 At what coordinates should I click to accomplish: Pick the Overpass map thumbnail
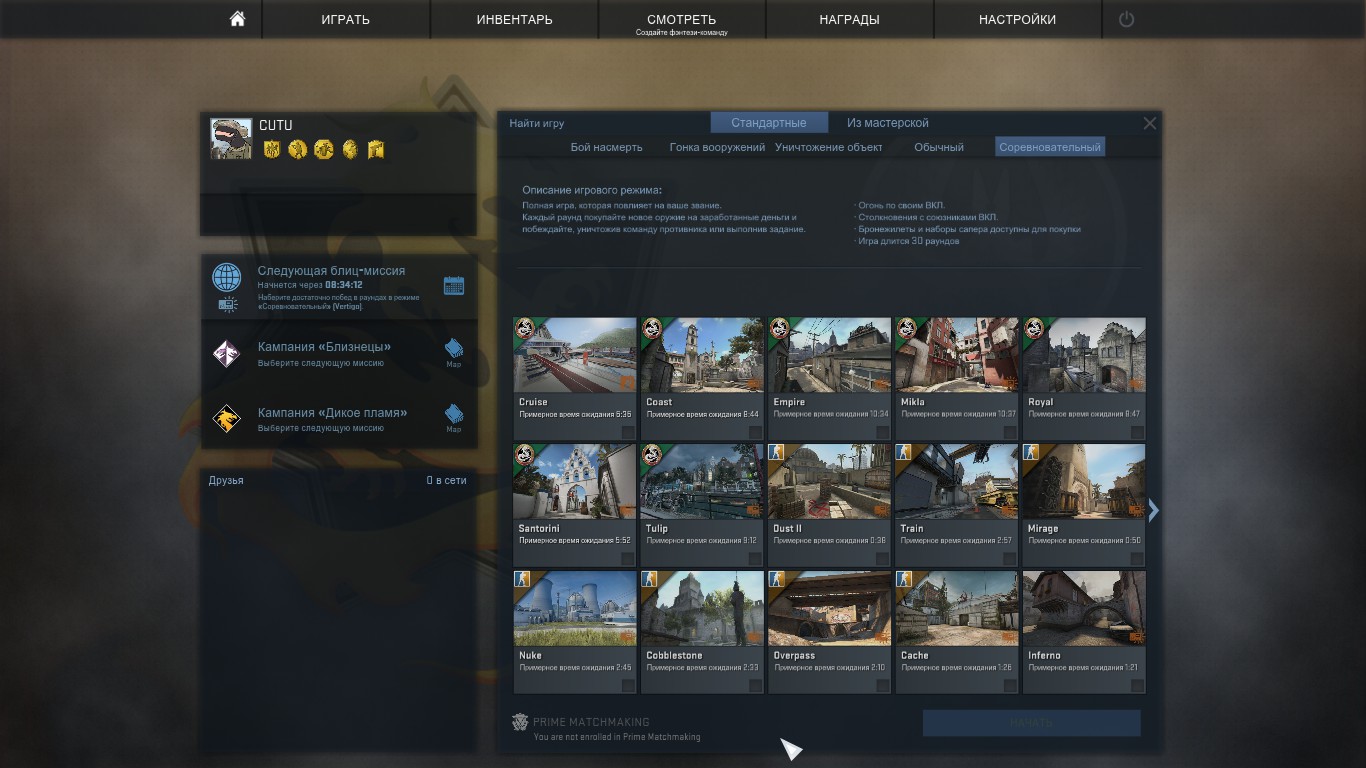pyautogui.click(x=829, y=609)
